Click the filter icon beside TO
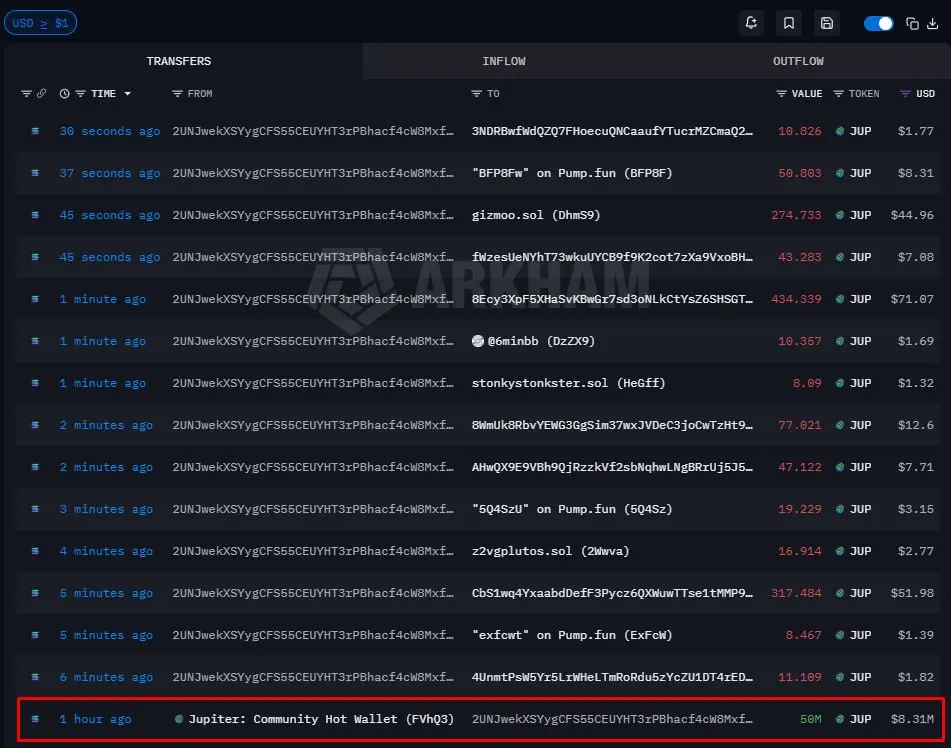This screenshot has height=748, width=951. pos(476,93)
